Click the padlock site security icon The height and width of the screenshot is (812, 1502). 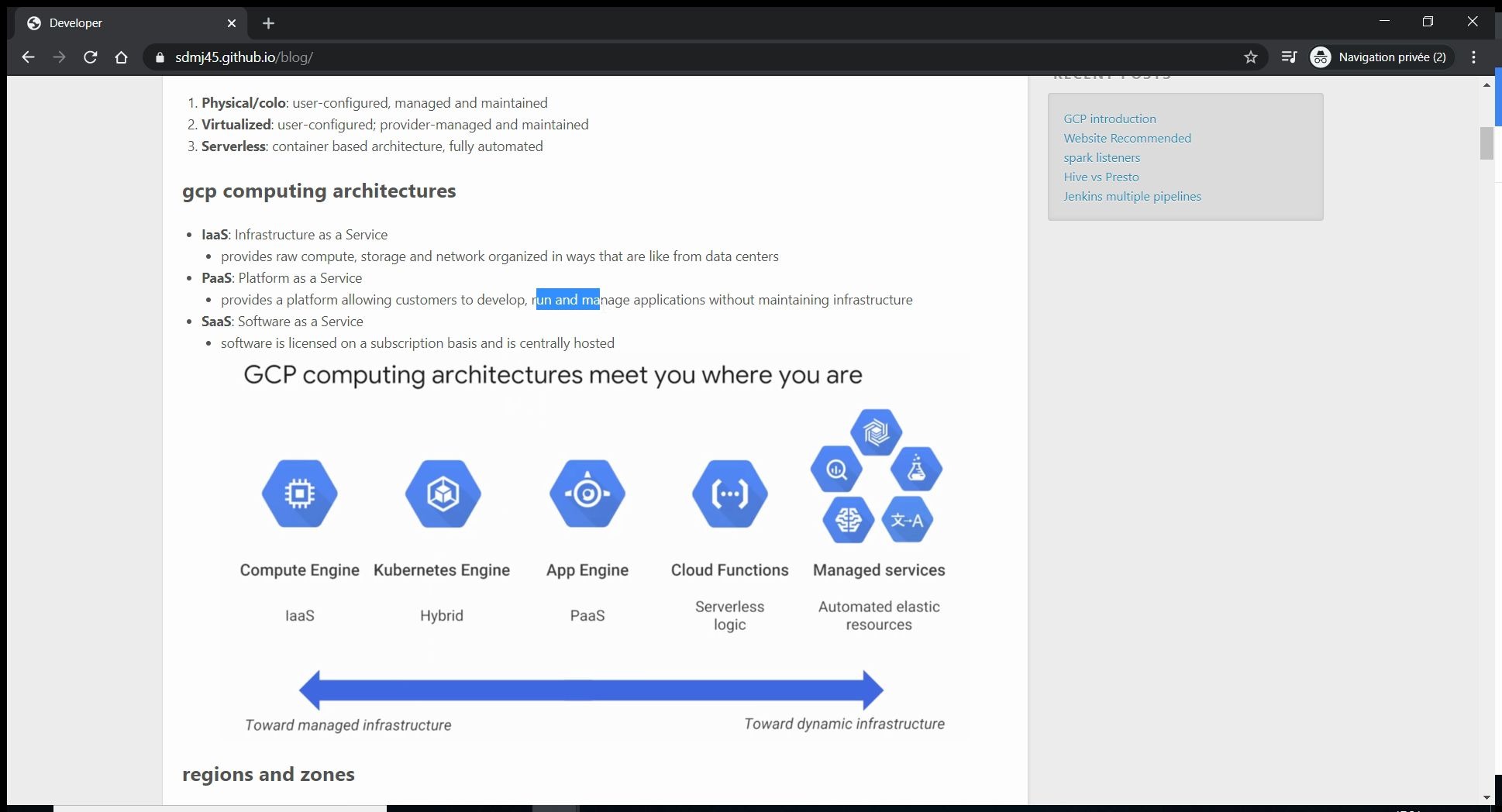(x=160, y=57)
